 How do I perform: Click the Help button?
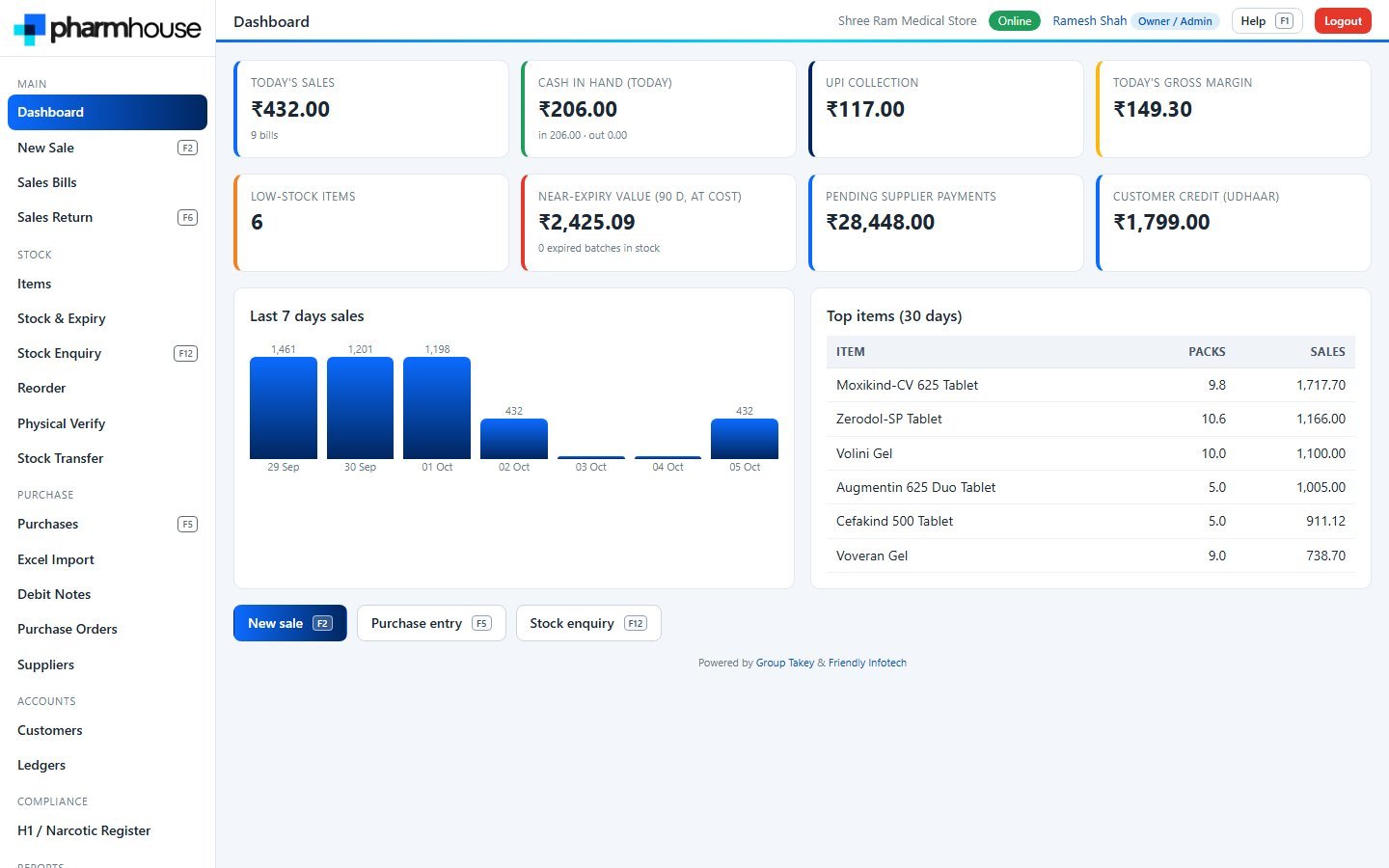coord(1266,21)
